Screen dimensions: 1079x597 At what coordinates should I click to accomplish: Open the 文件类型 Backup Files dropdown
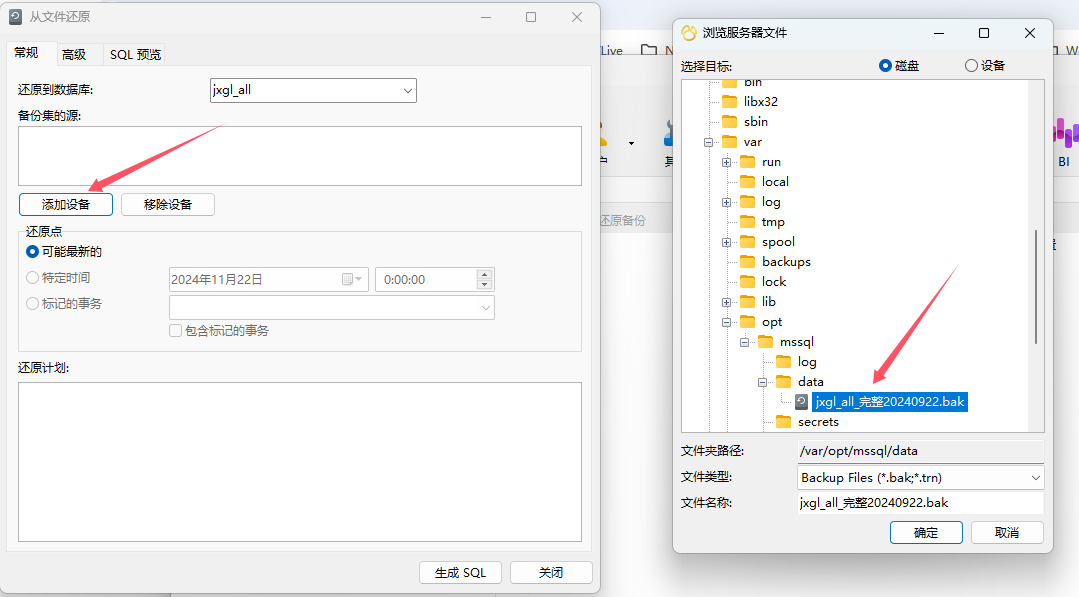(x=1036, y=477)
